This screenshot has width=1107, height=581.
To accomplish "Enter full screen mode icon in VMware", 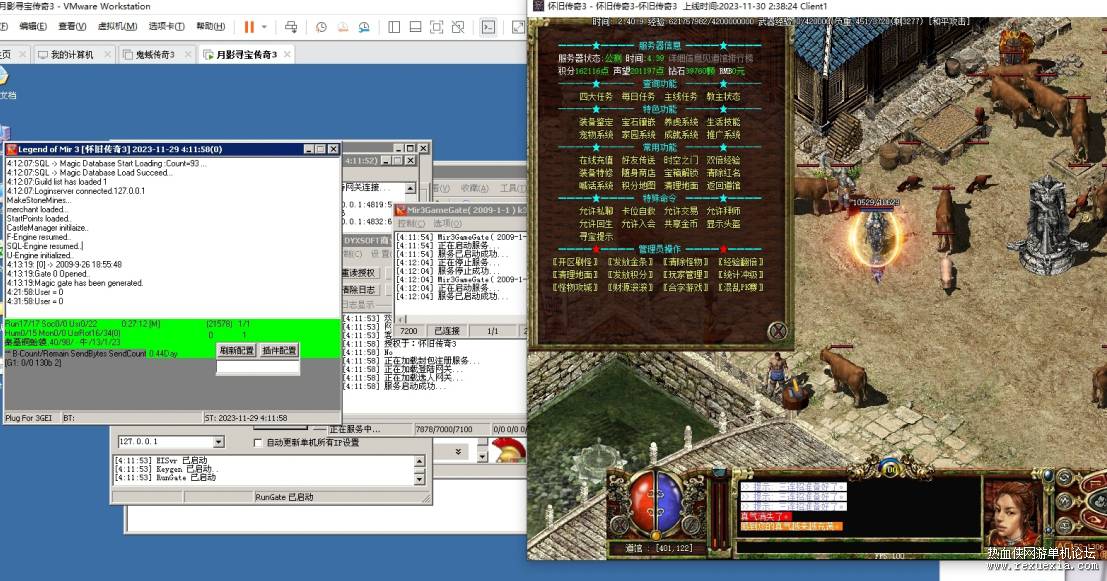I will 437,27.
